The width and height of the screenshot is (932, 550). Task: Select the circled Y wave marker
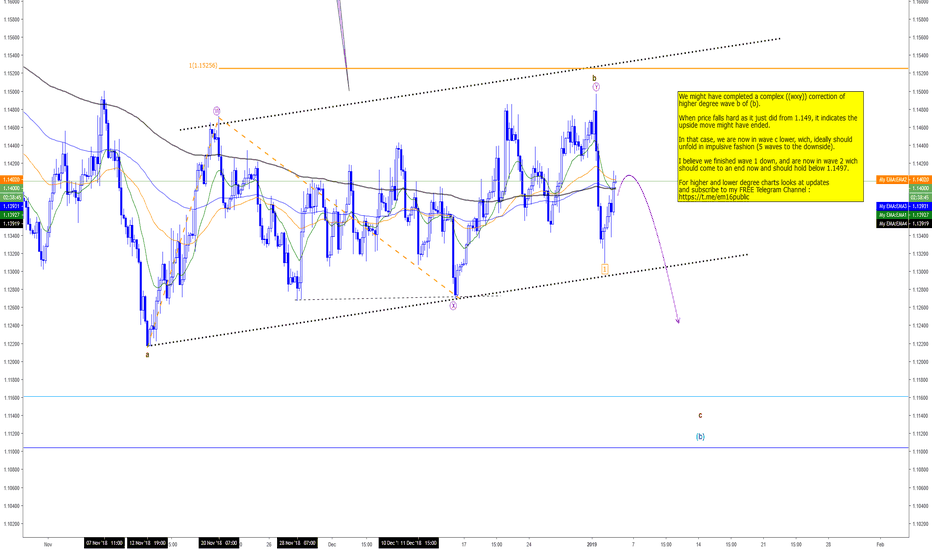tap(596, 87)
